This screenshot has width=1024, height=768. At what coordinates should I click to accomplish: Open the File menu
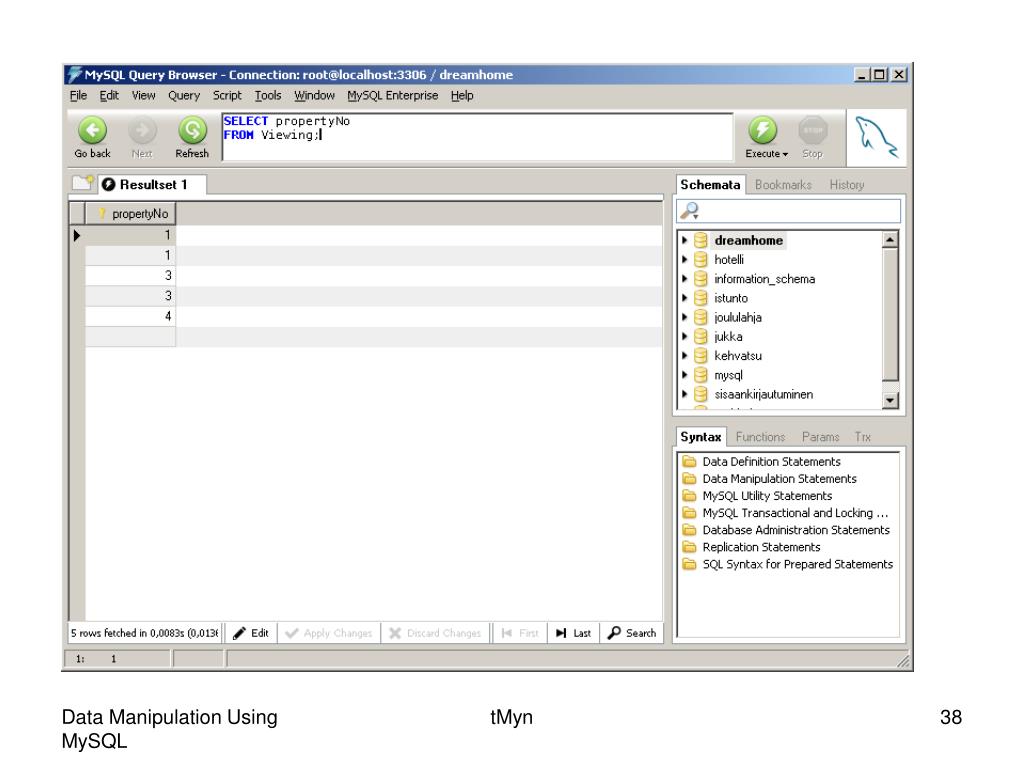[78, 95]
